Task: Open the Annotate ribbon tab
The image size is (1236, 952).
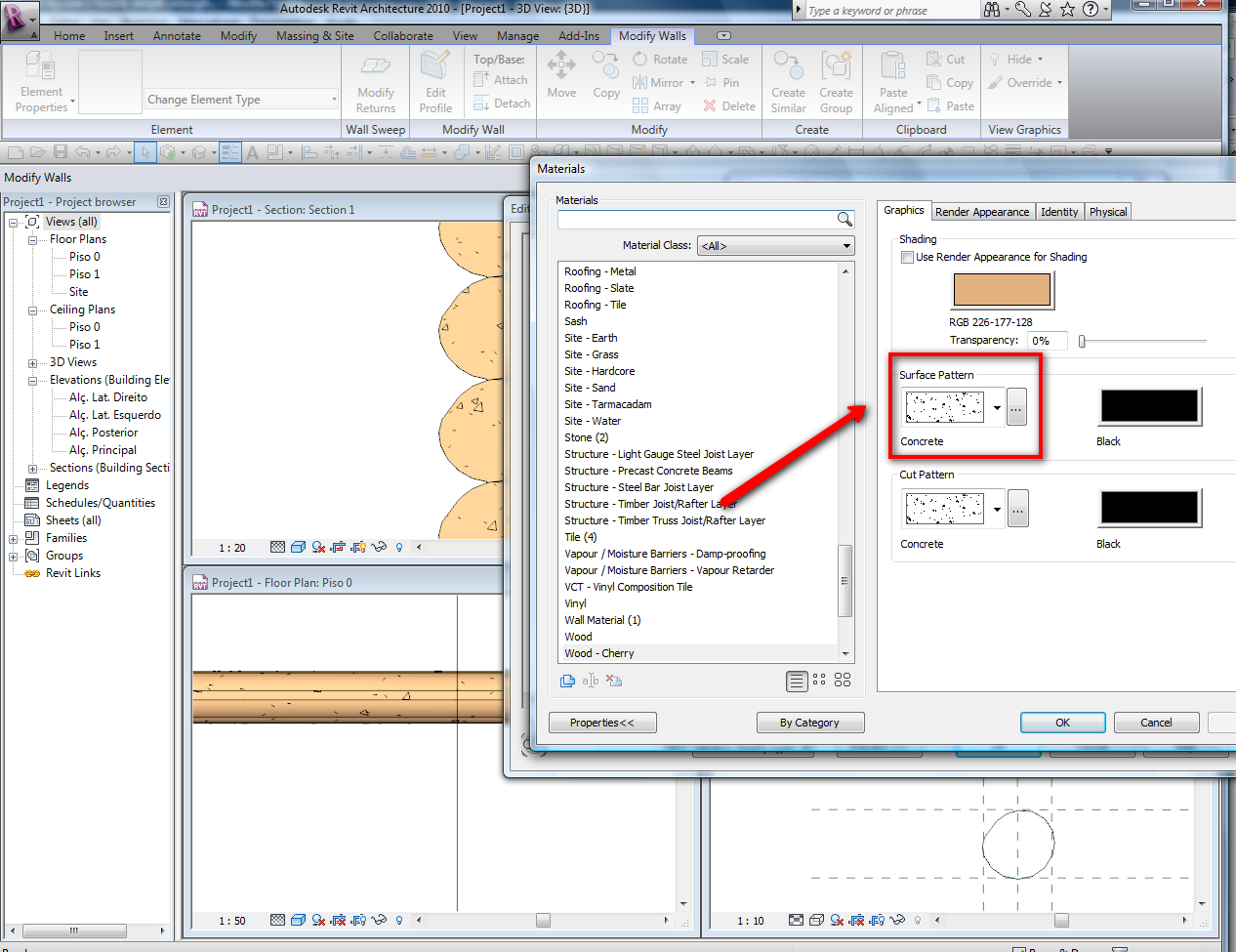Action: pos(177,36)
